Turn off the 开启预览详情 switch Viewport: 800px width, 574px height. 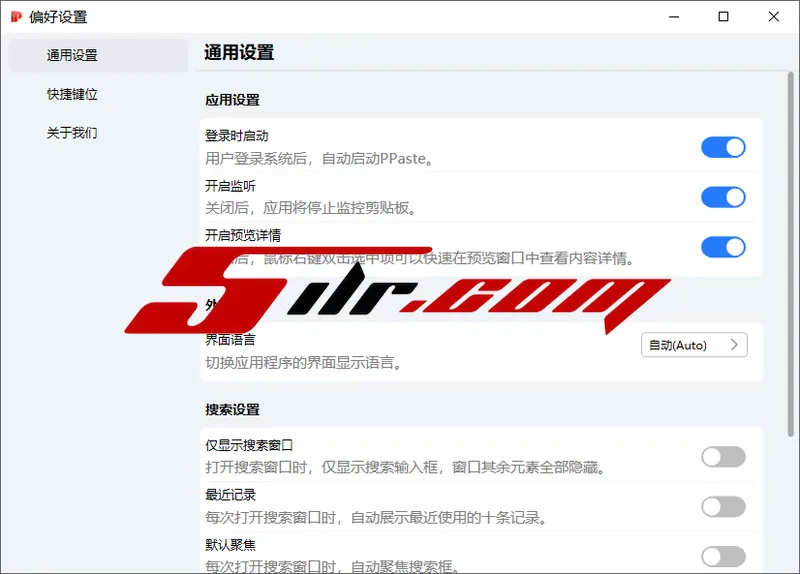point(723,247)
